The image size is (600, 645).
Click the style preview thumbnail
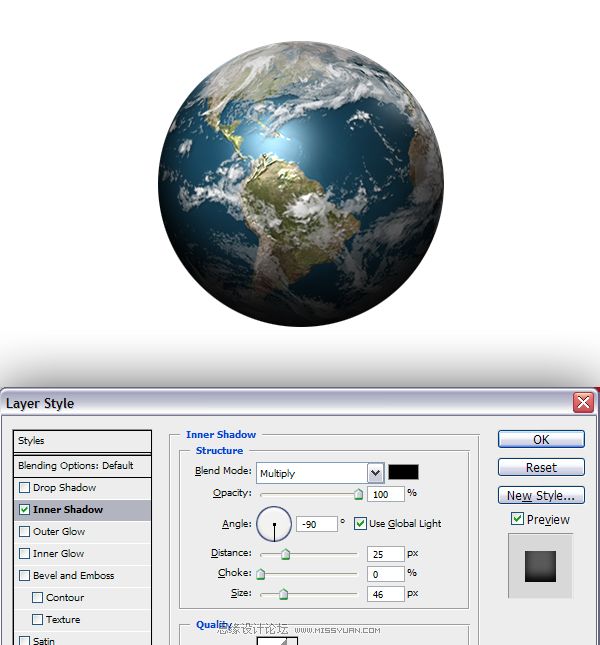pyautogui.click(x=540, y=566)
